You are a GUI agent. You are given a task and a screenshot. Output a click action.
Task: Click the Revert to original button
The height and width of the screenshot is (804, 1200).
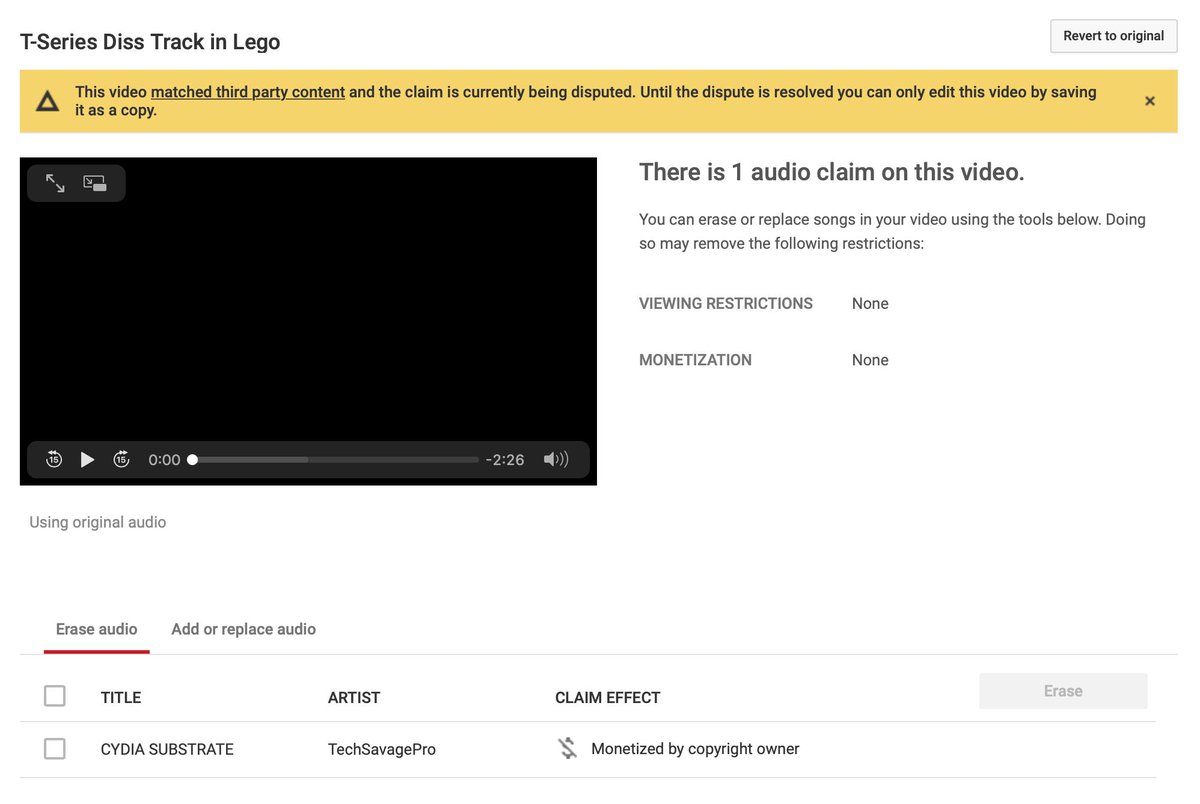click(x=1113, y=36)
